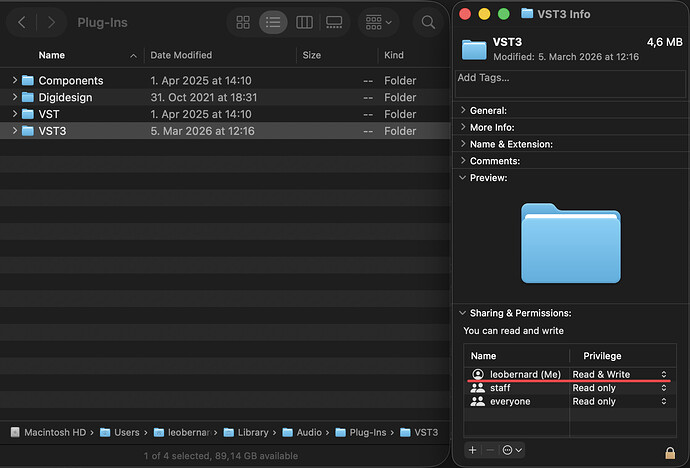Switch Finder to column view

click(x=304, y=22)
